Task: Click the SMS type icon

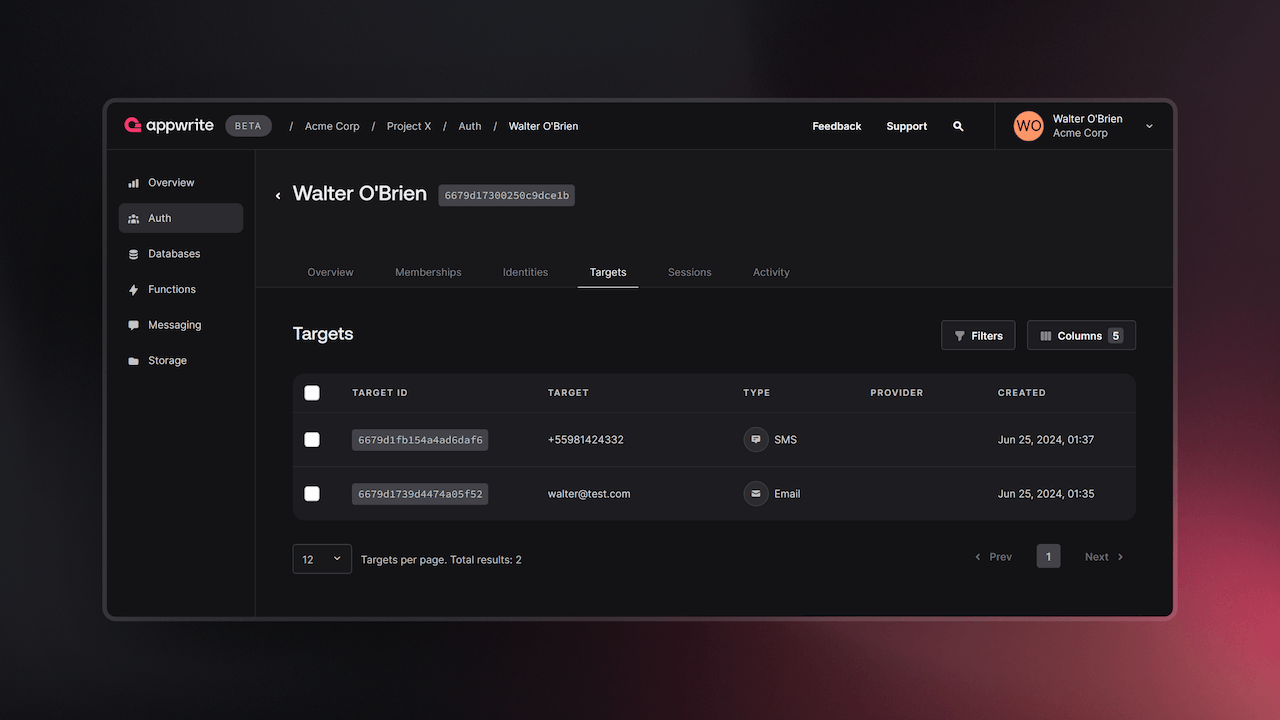Action: pos(756,440)
